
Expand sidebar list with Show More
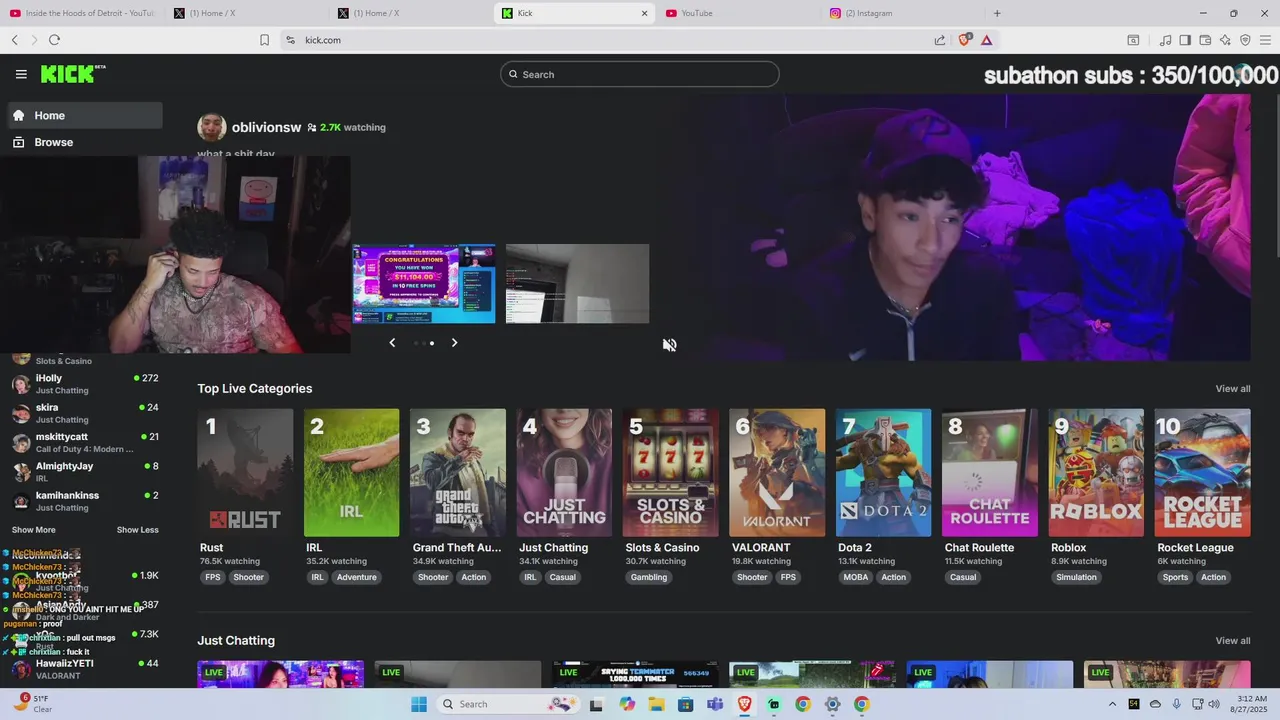[34, 530]
